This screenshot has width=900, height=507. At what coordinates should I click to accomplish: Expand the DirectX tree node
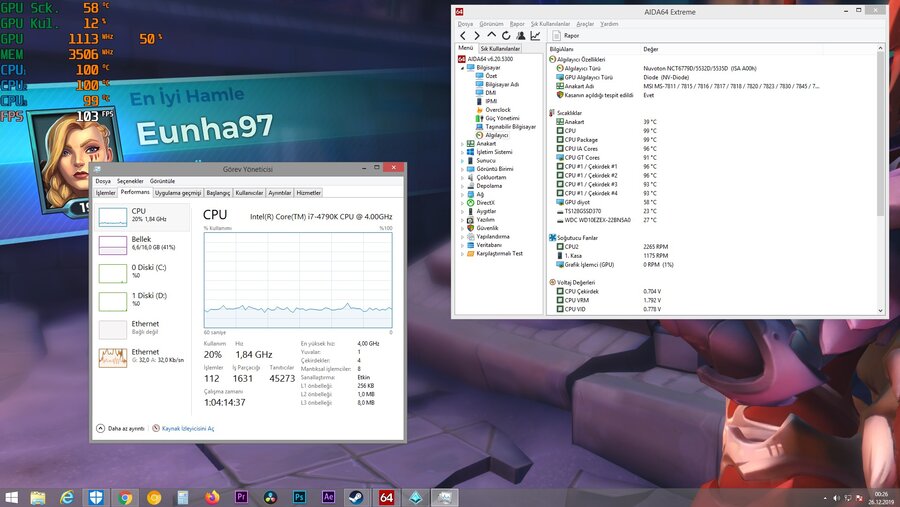pyautogui.click(x=463, y=203)
